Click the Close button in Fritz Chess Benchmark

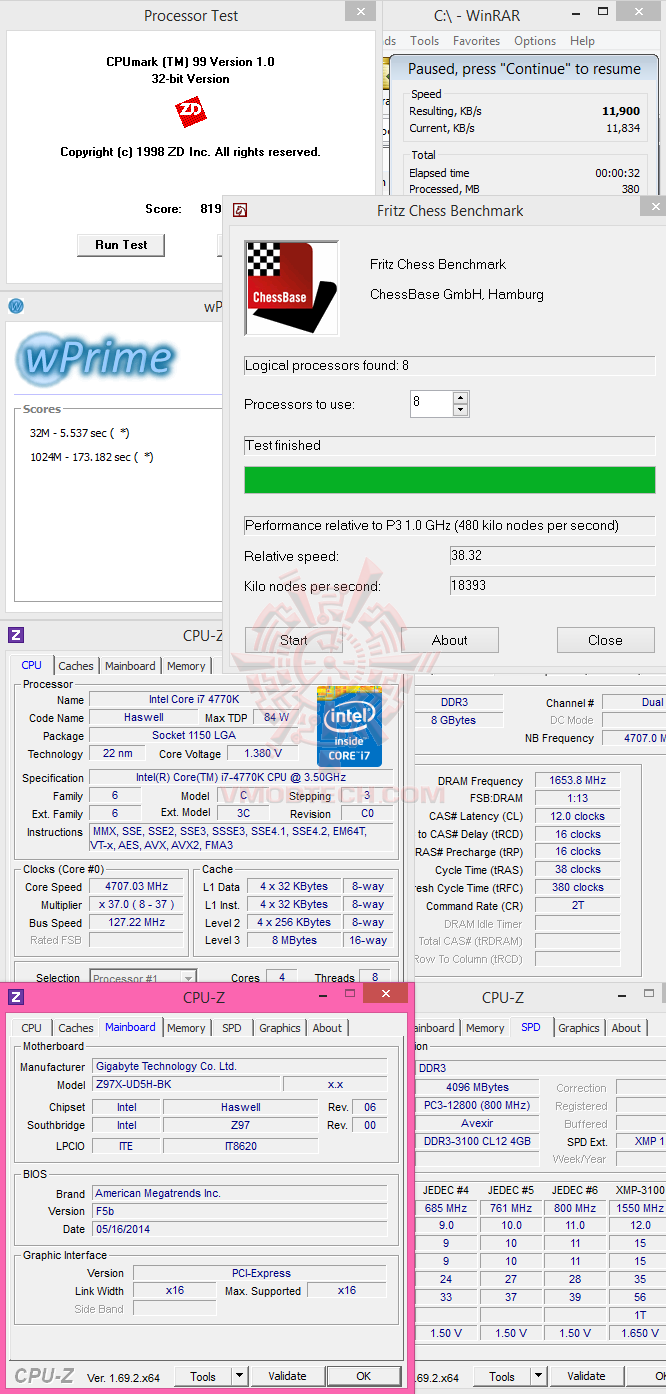pyautogui.click(x=605, y=640)
